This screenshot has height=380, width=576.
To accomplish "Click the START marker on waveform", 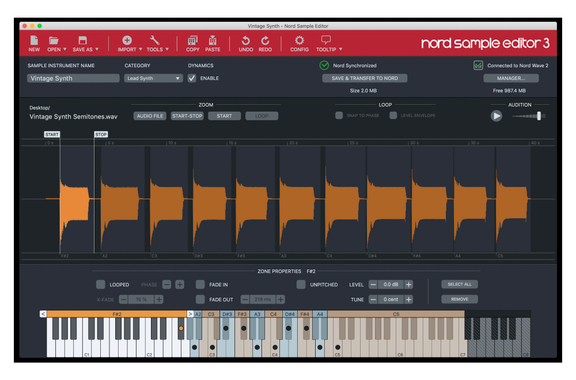I will click(52, 135).
